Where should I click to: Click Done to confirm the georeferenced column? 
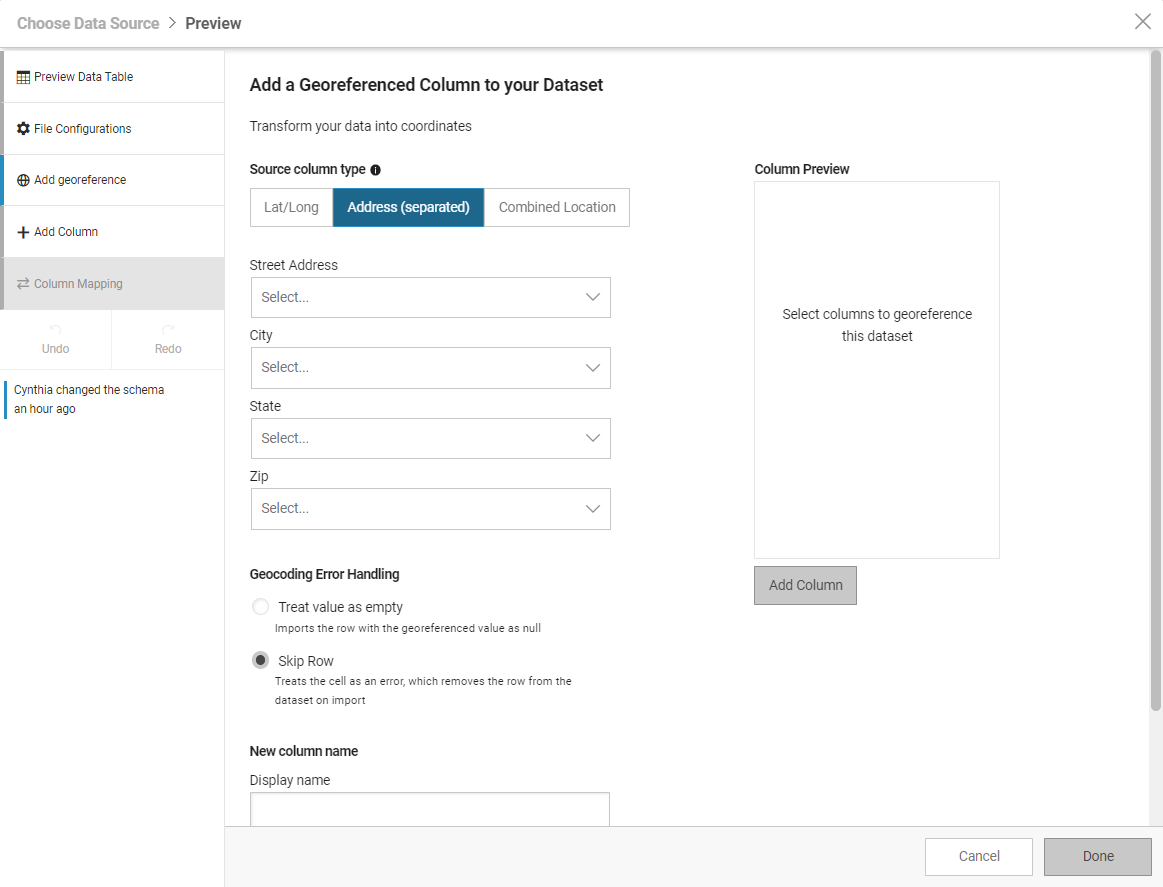click(1097, 856)
